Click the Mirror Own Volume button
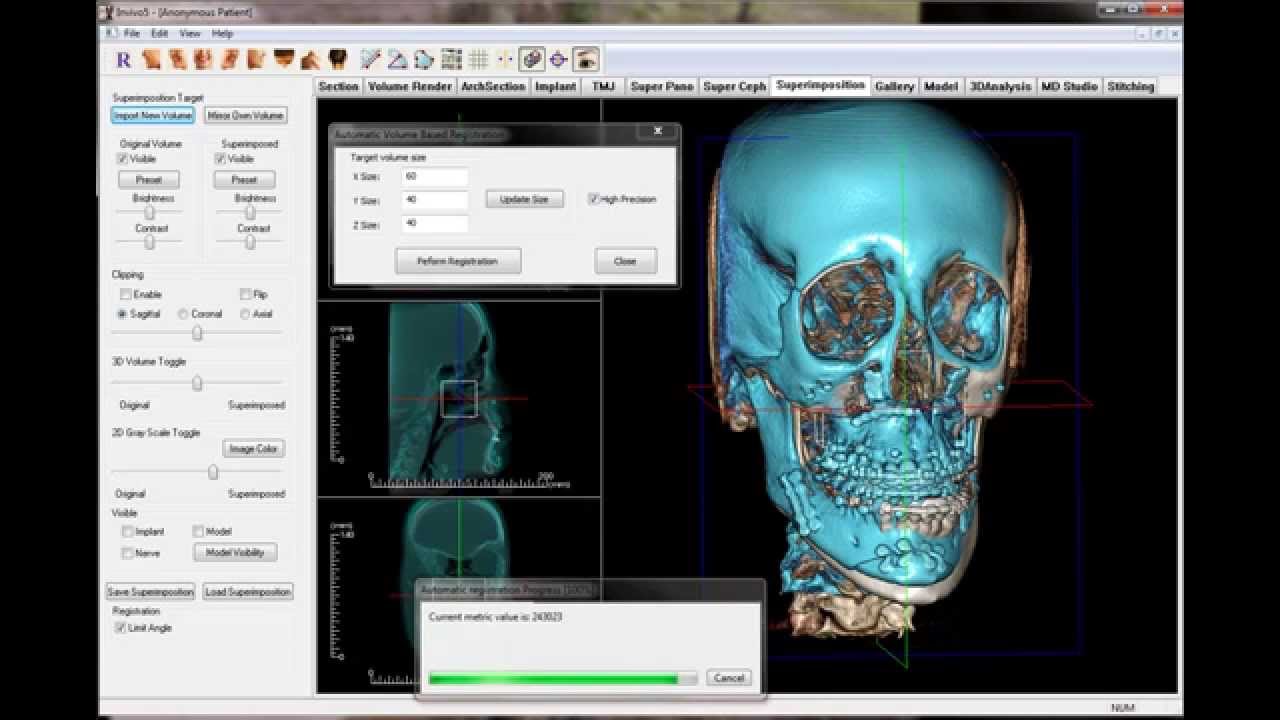 246,116
